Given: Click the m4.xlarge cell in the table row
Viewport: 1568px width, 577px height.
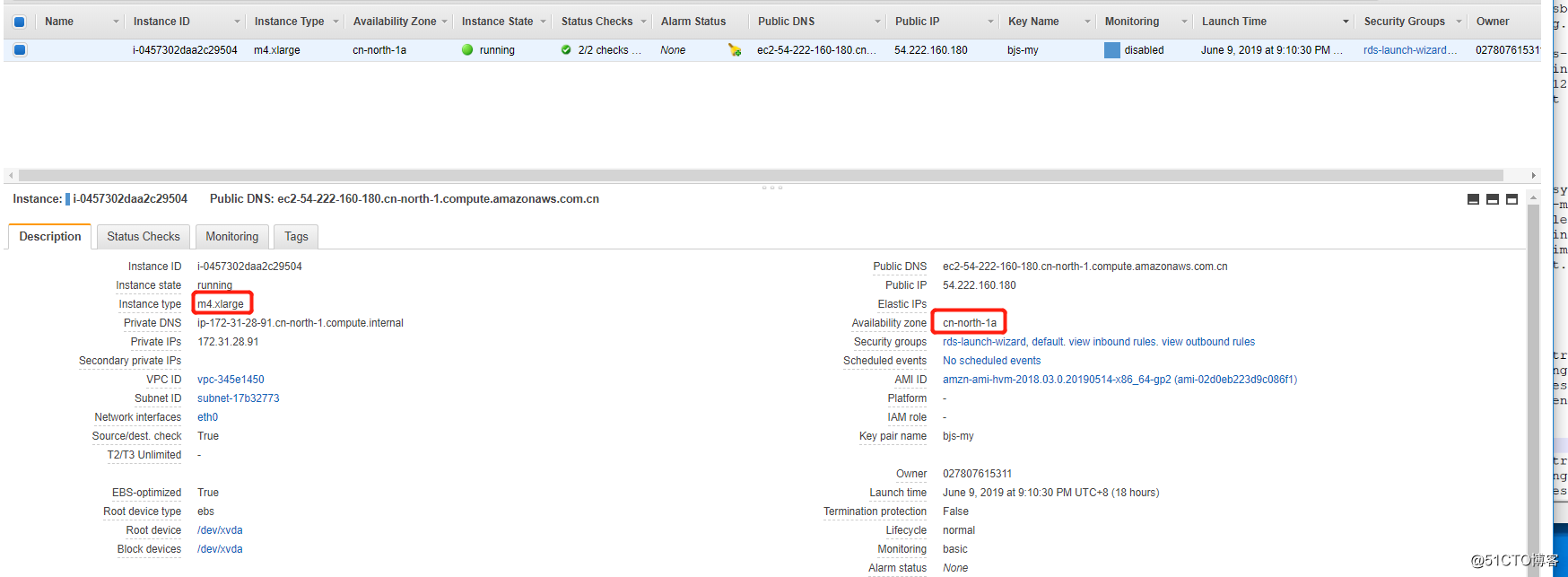Looking at the screenshot, I should [x=277, y=50].
